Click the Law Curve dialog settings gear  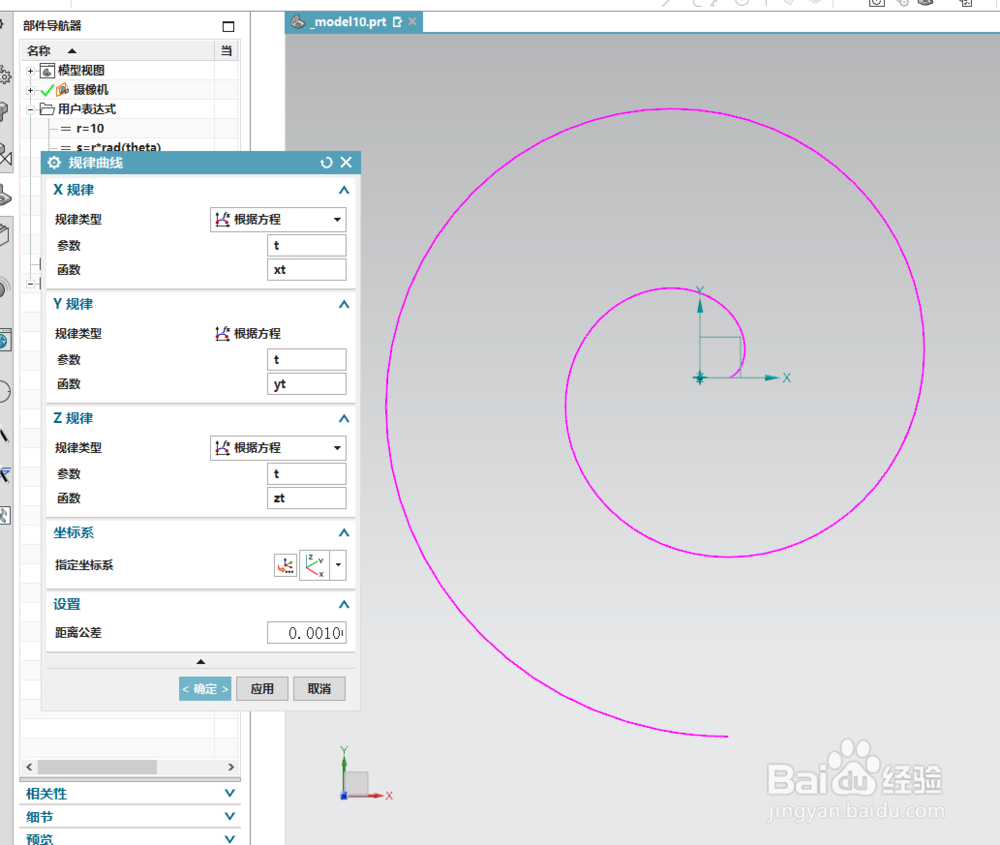pyautogui.click(x=54, y=163)
